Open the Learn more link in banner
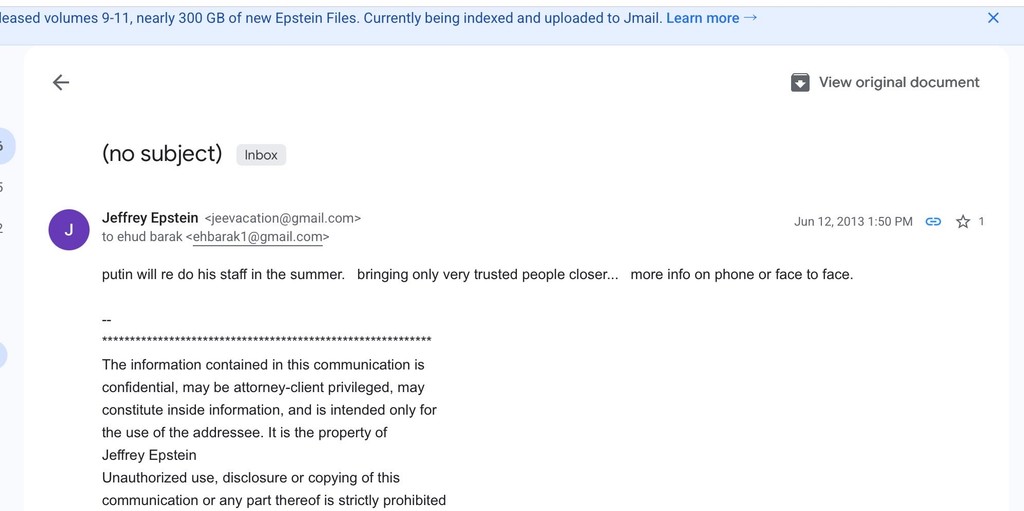The height and width of the screenshot is (511, 1024). click(x=702, y=18)
